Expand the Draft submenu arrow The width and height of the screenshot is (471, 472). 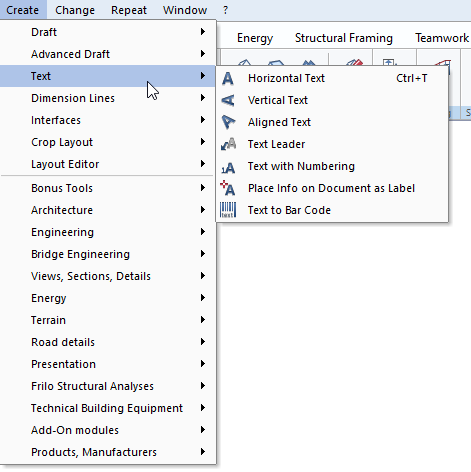(x=203, y=32)
